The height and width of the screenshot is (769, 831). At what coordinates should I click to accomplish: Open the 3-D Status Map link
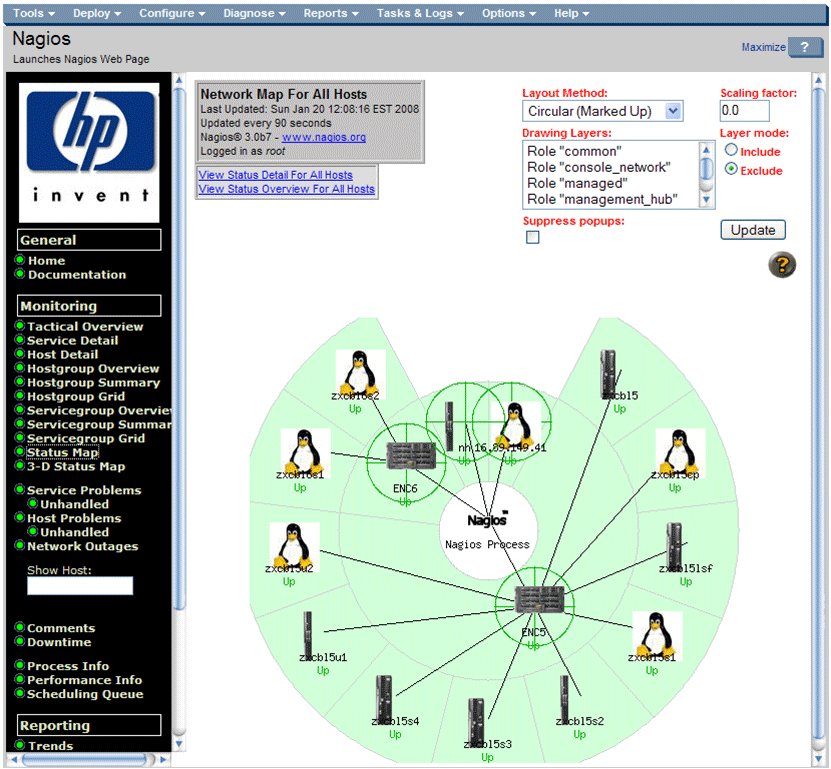click(76, 466)
